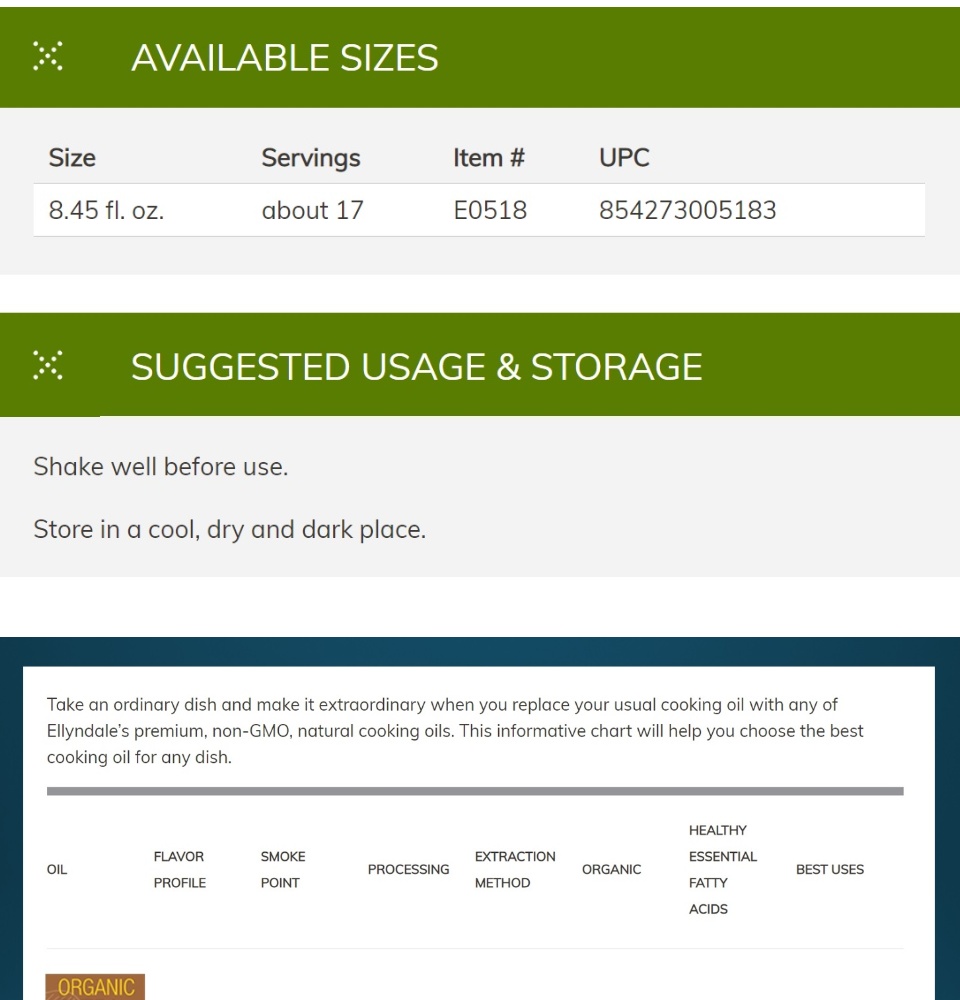Click the cross icon beside Suggested Usage & Storage

pyautogui.click(x=47, y=366)
